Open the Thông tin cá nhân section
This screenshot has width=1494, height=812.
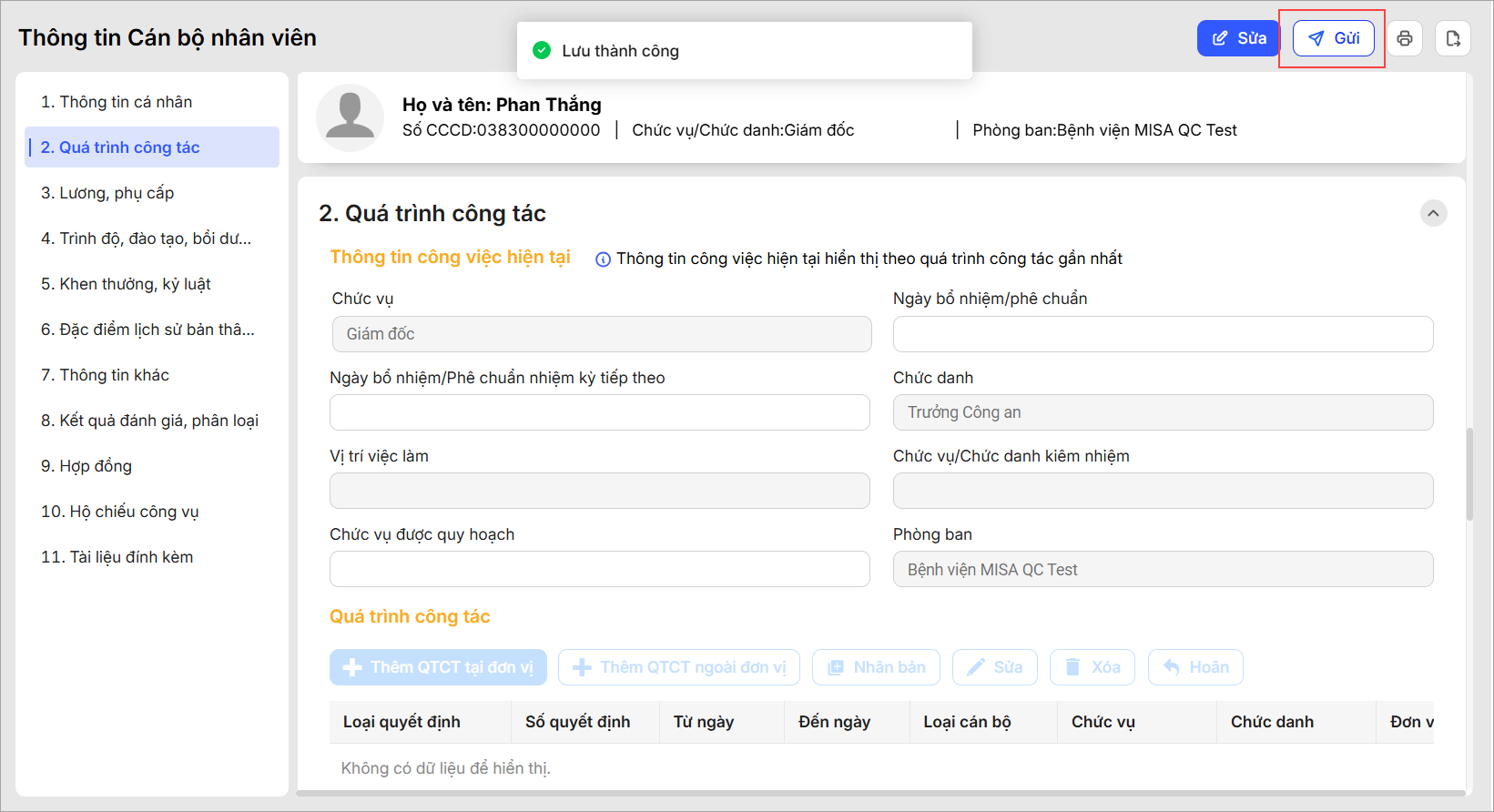click(x=117, y=102)
